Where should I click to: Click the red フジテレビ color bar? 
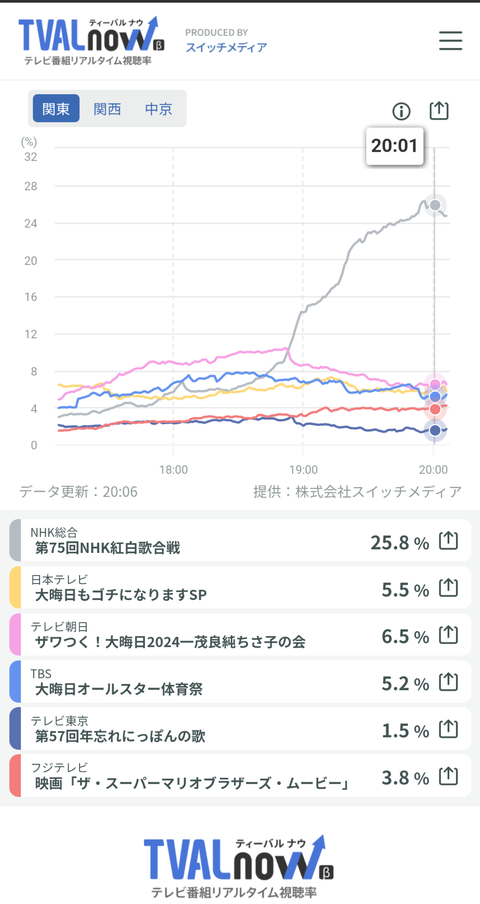(15, 775)
